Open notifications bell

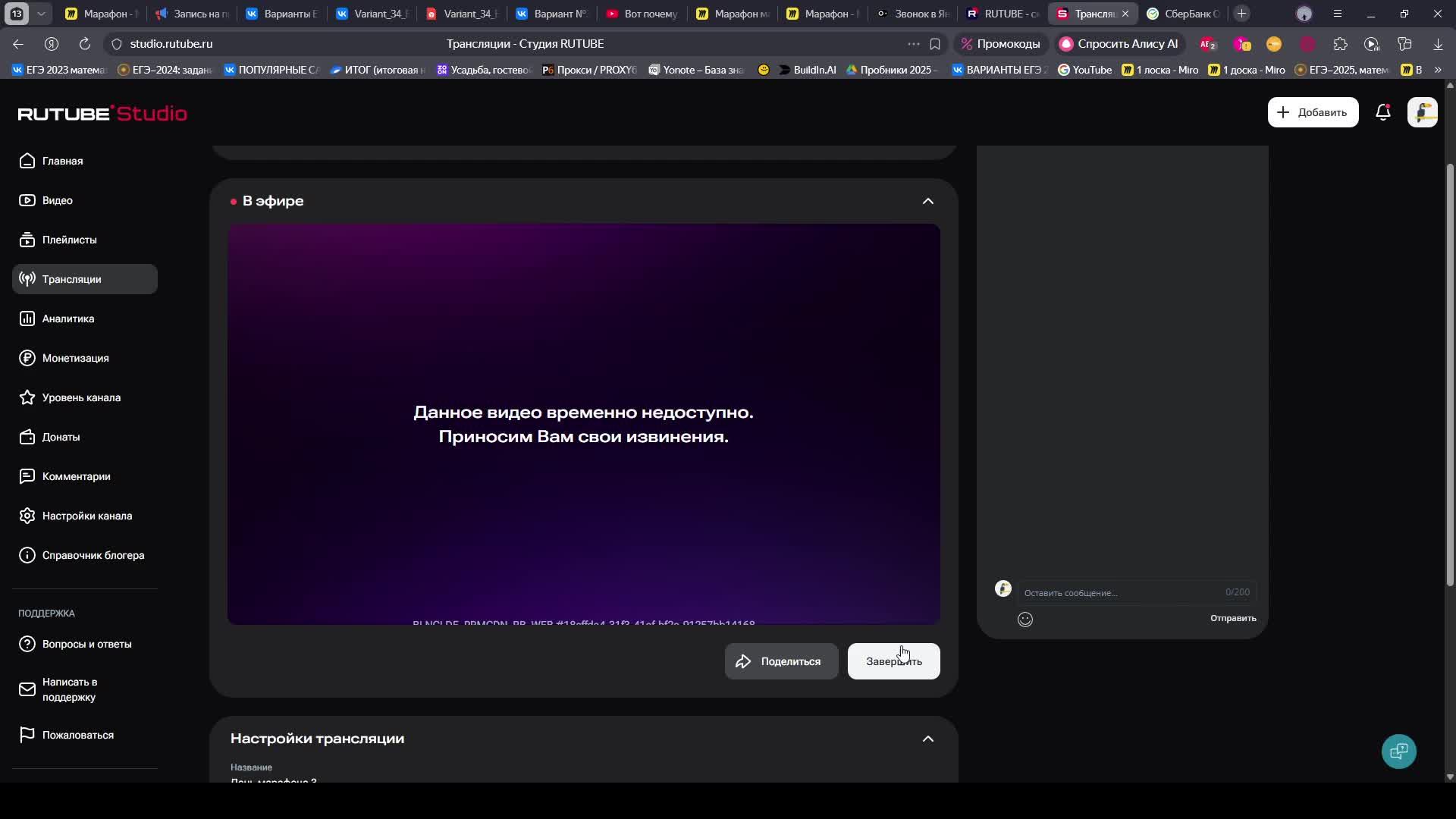(x=1383, y=112)
